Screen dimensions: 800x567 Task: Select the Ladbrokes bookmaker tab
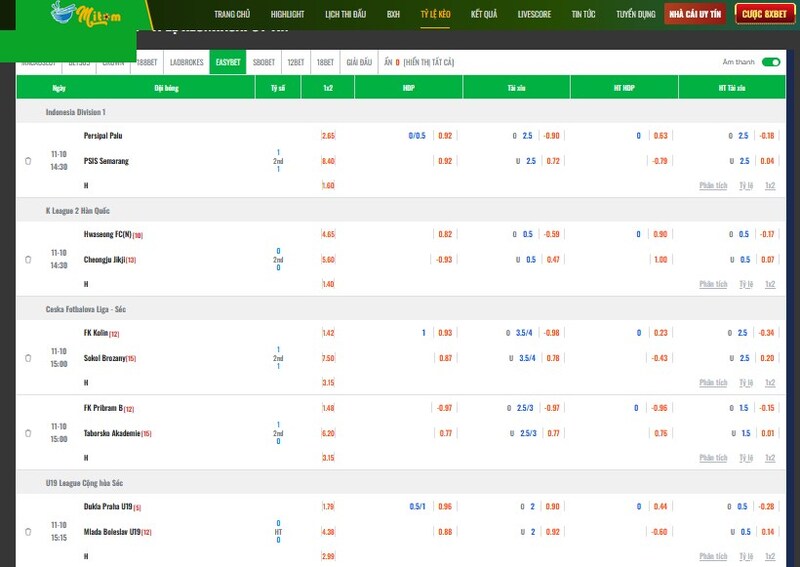click(x=187, y=62)
